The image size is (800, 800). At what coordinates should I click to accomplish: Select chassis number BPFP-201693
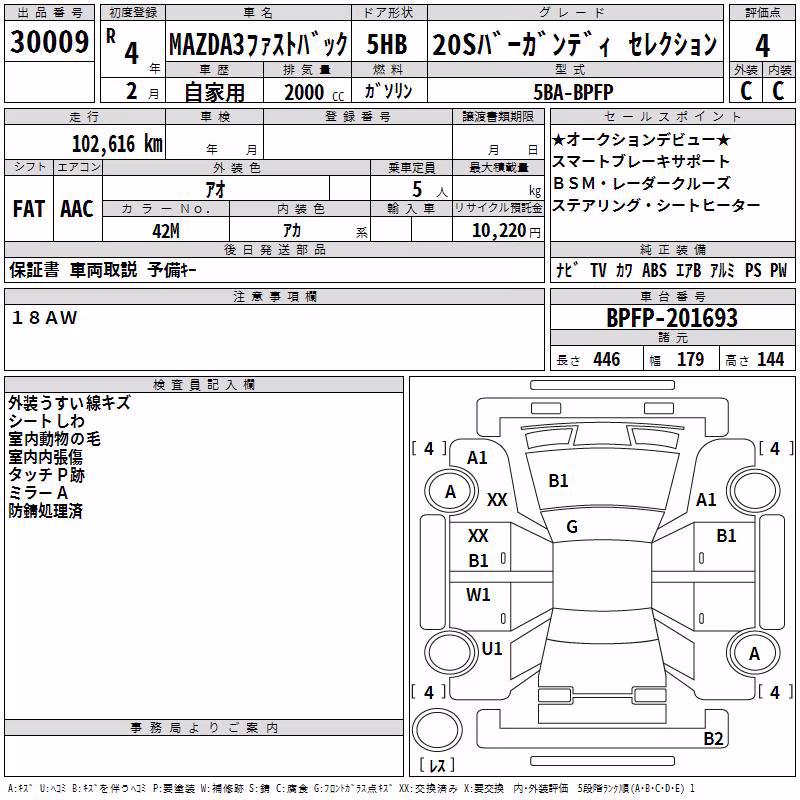[x=672, y=318]
